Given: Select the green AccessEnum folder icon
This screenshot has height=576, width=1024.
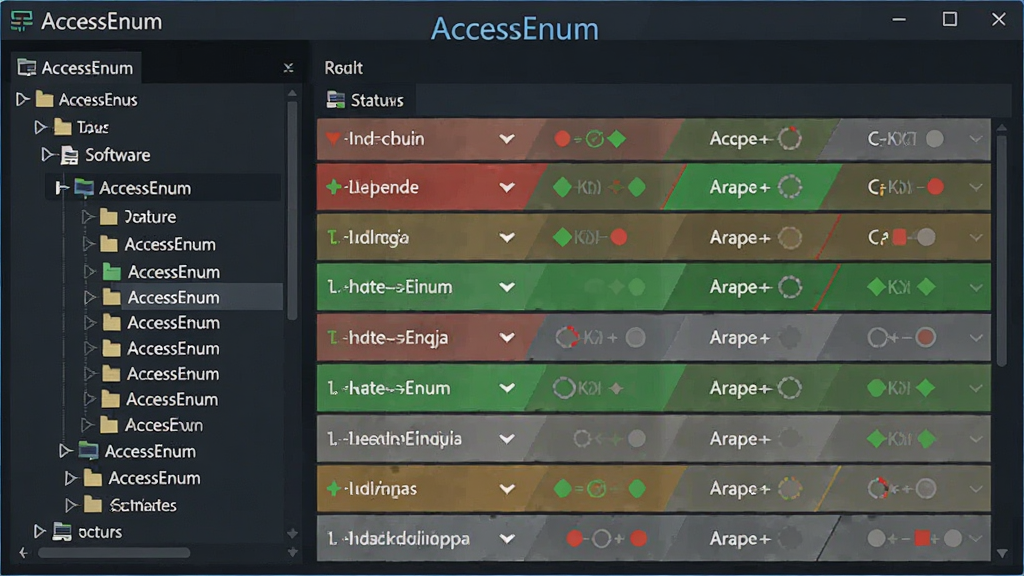Looking at the screenshot, I should click(112, 272).
